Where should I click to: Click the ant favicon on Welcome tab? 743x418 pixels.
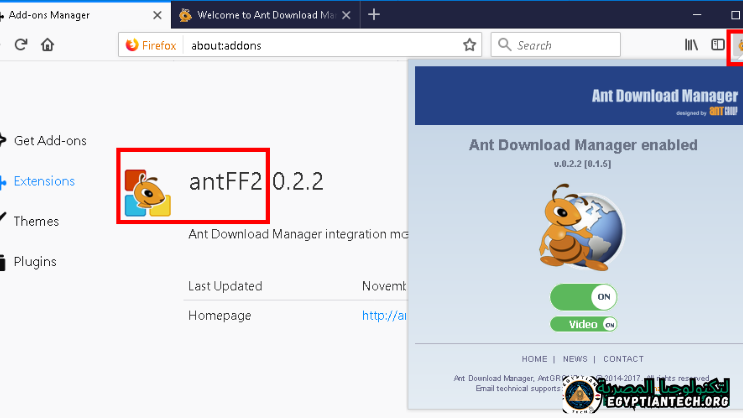tap(185, 15)
